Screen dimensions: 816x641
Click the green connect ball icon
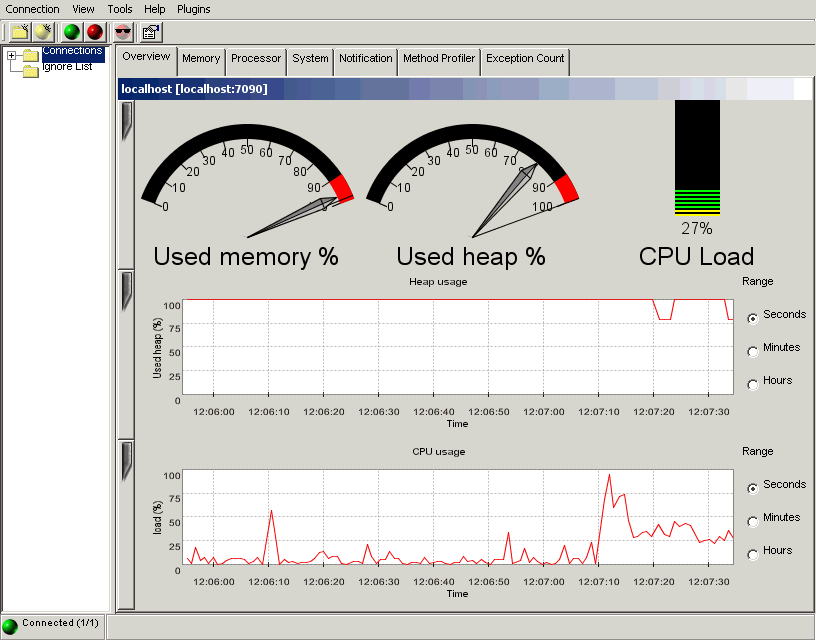coord(71,32)
